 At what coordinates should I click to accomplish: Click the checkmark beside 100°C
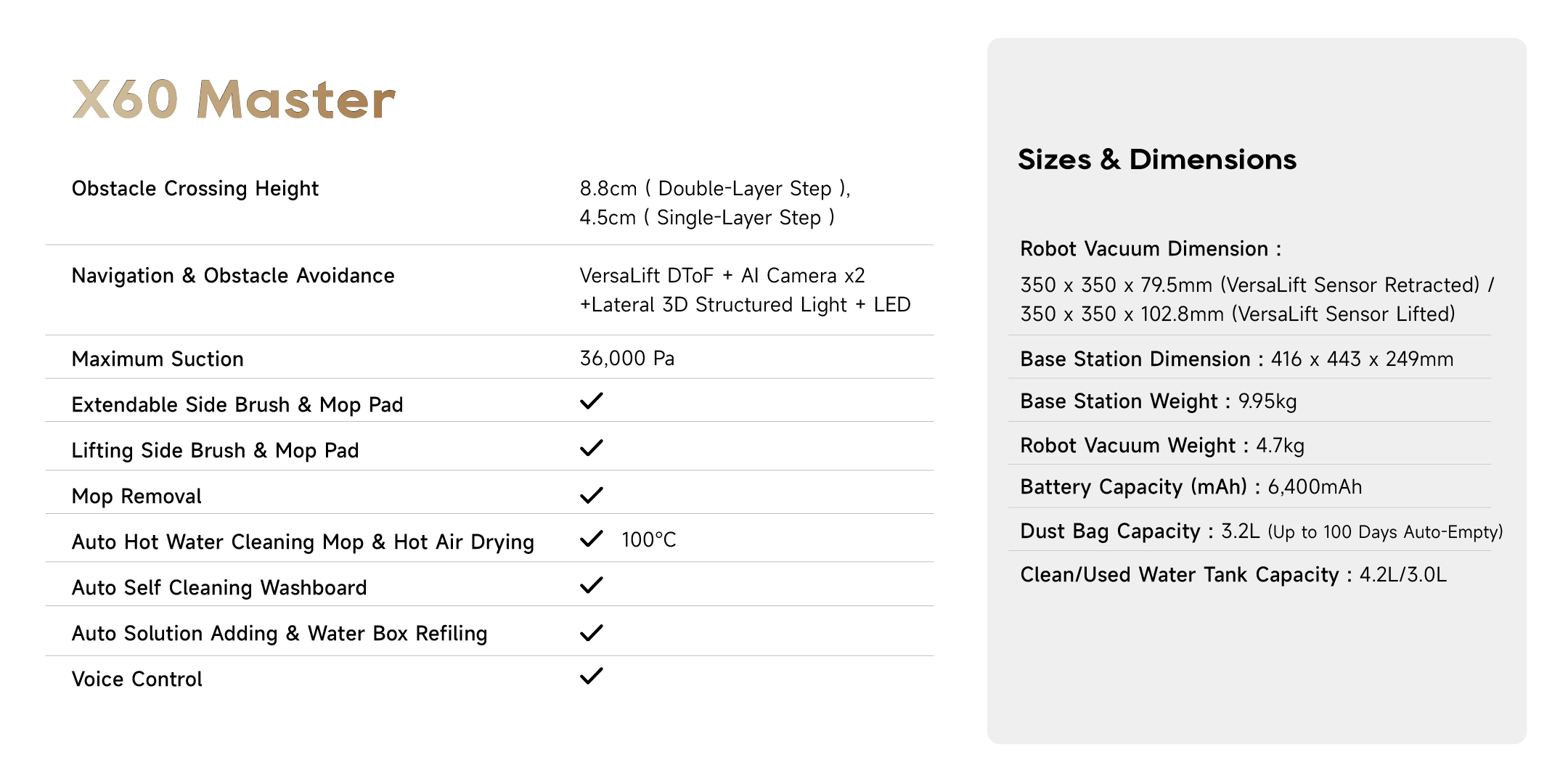(592, 539)
